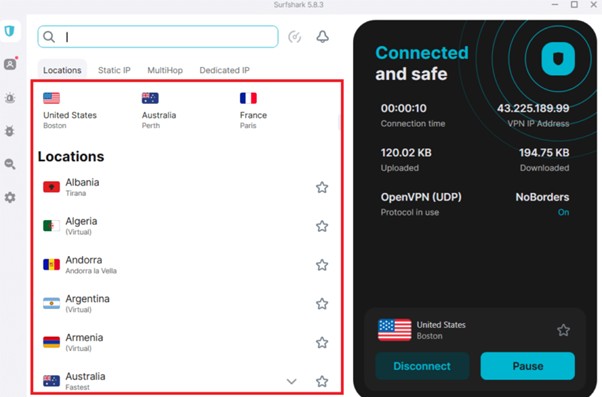602x397 pixels.
Task: Click the large United States flag in connected card
Action: pyautogui.click(x=394, y=330)
